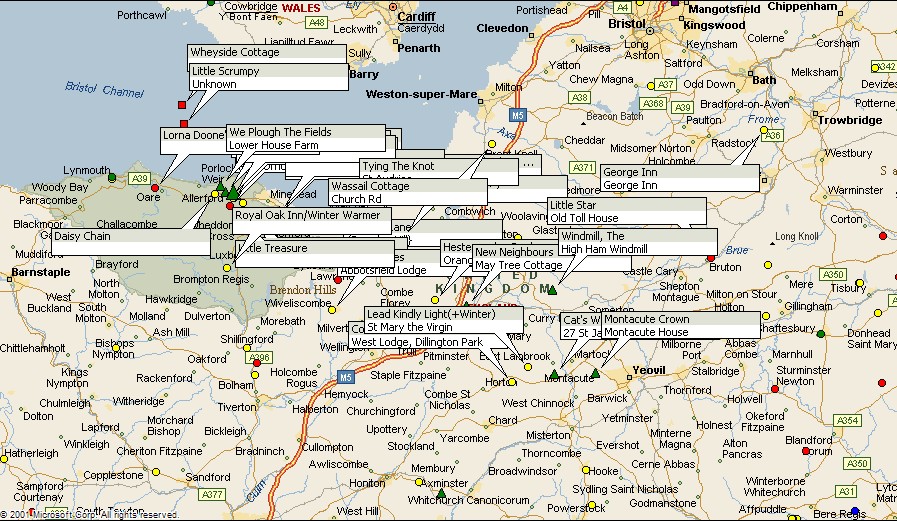Screen dimensions: 897x521
Task: Select the A31 road shield
Action: [846, 491]
